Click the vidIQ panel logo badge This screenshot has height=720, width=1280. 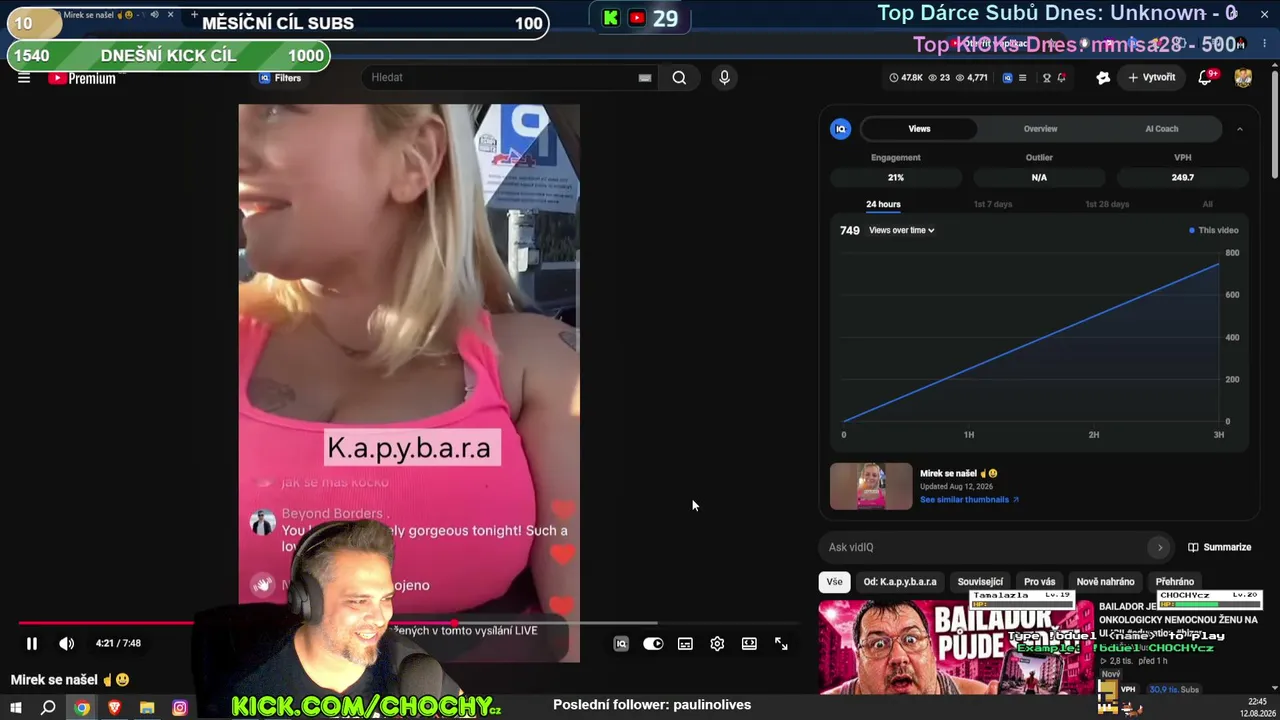841,129
